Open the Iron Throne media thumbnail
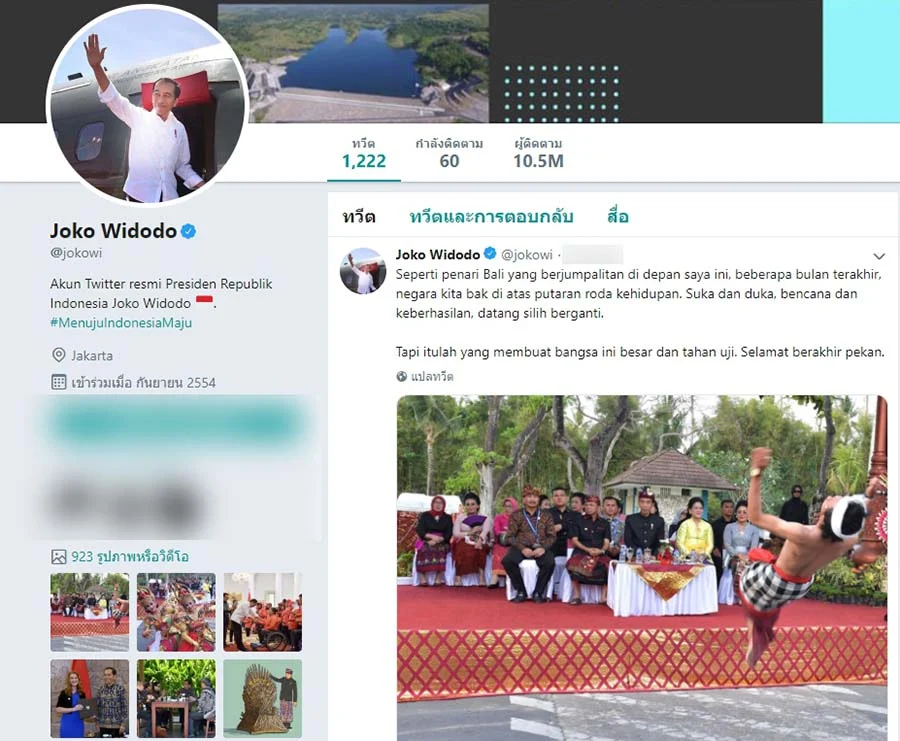Screen dimensions: 900x741 (262, 699)
